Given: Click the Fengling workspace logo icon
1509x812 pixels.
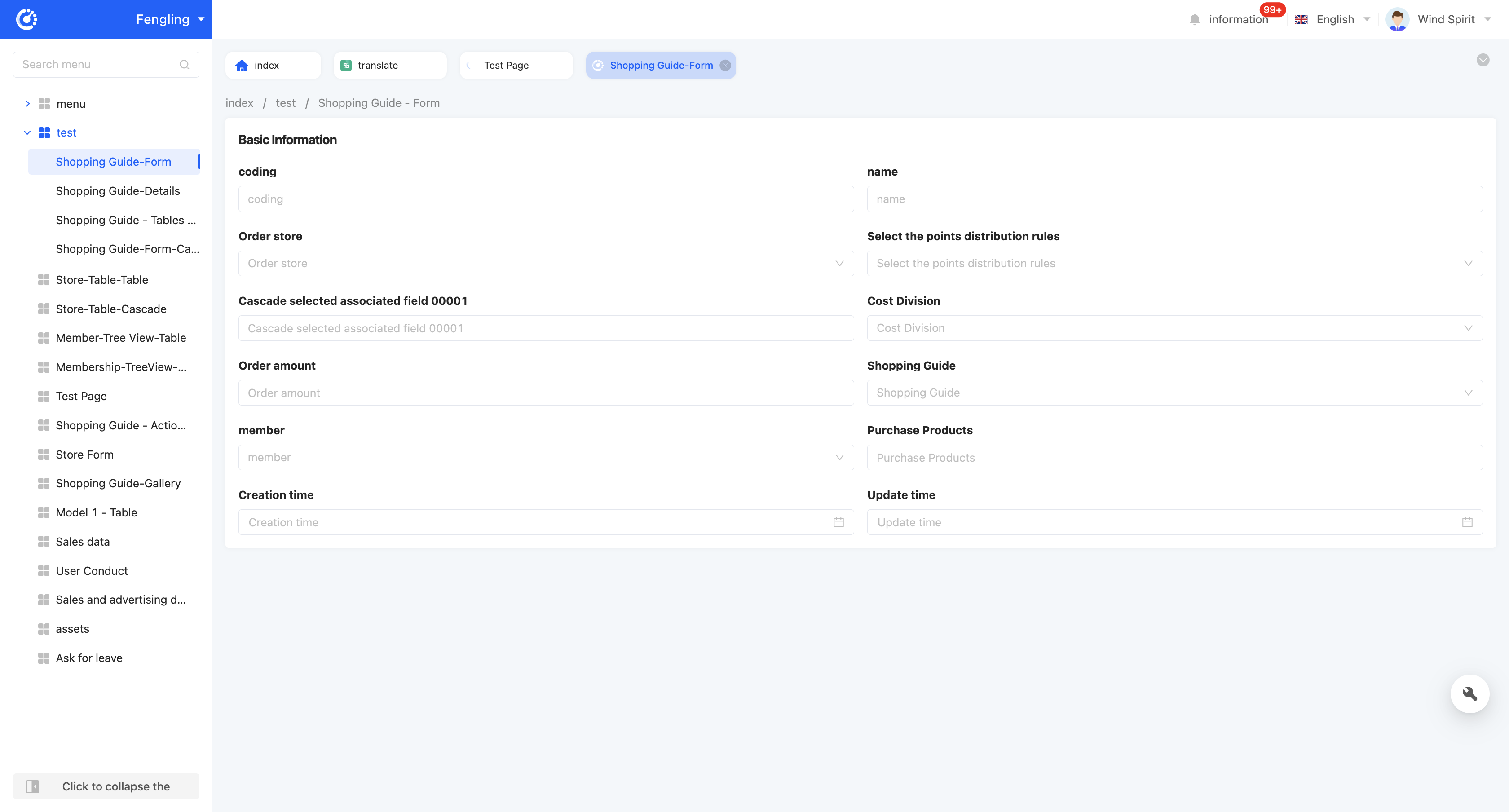Looking at the screenshot, I should point(27,19).
